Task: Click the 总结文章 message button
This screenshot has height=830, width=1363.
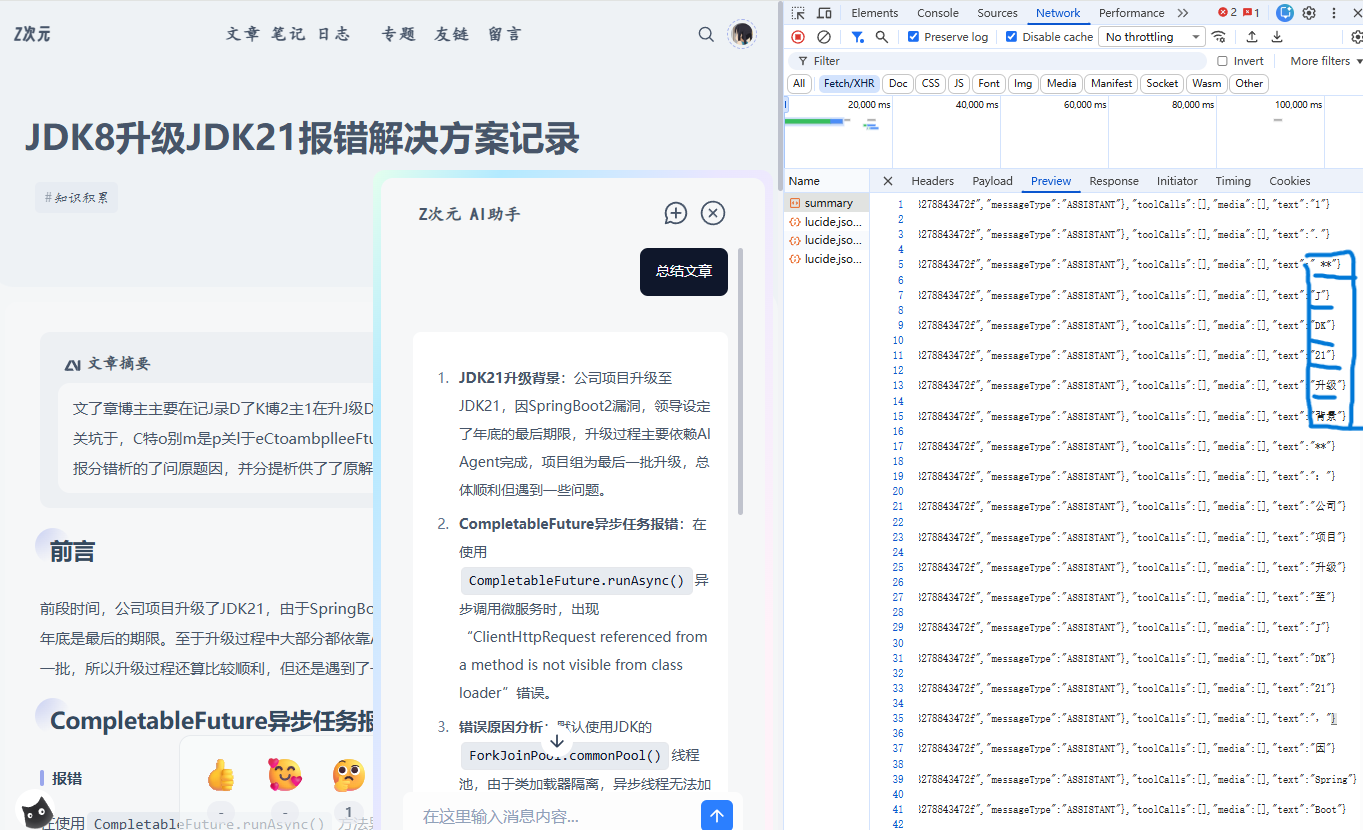Action: click(x=684, y=271)
